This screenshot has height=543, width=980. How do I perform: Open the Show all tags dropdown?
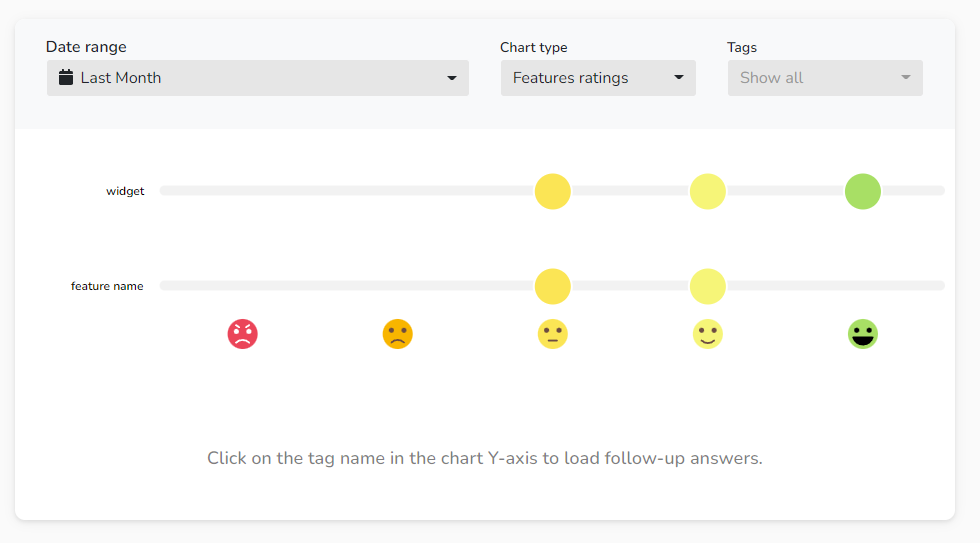click(x=825, y=78)
